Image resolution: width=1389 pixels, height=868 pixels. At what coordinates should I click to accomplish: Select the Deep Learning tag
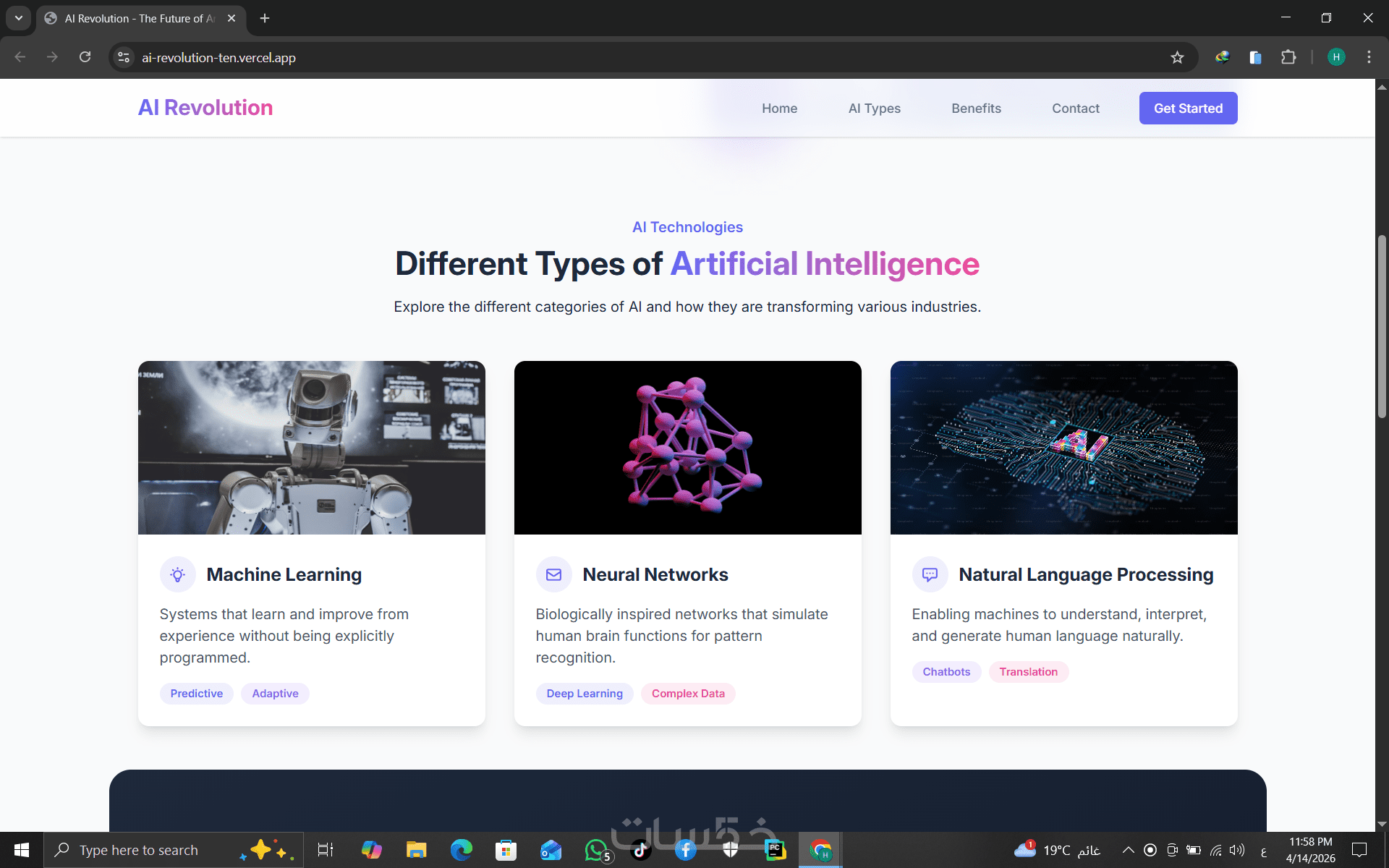click(x=584, y=694)
